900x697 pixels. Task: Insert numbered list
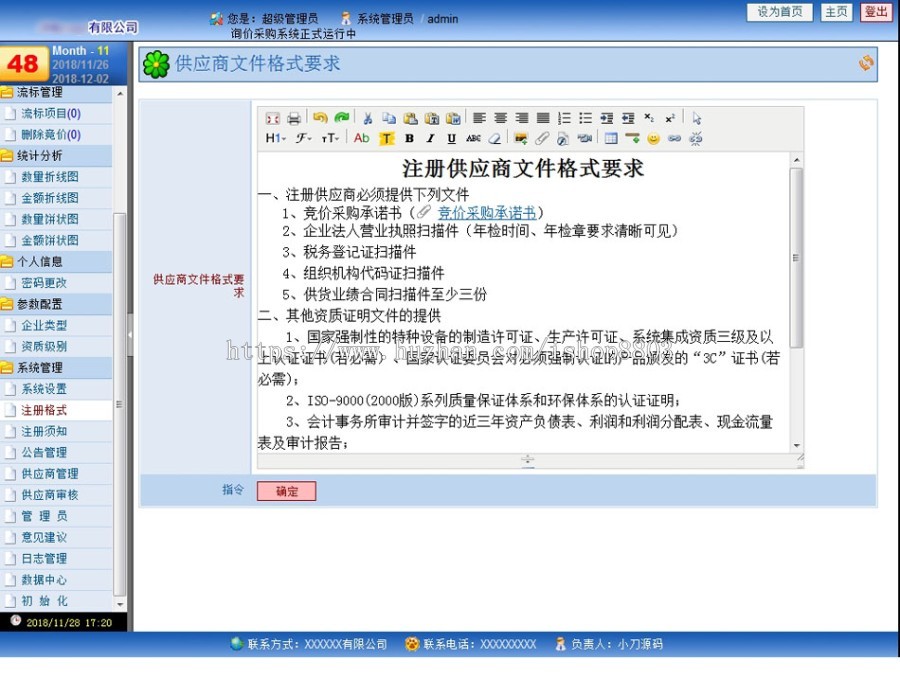(564, 118)
